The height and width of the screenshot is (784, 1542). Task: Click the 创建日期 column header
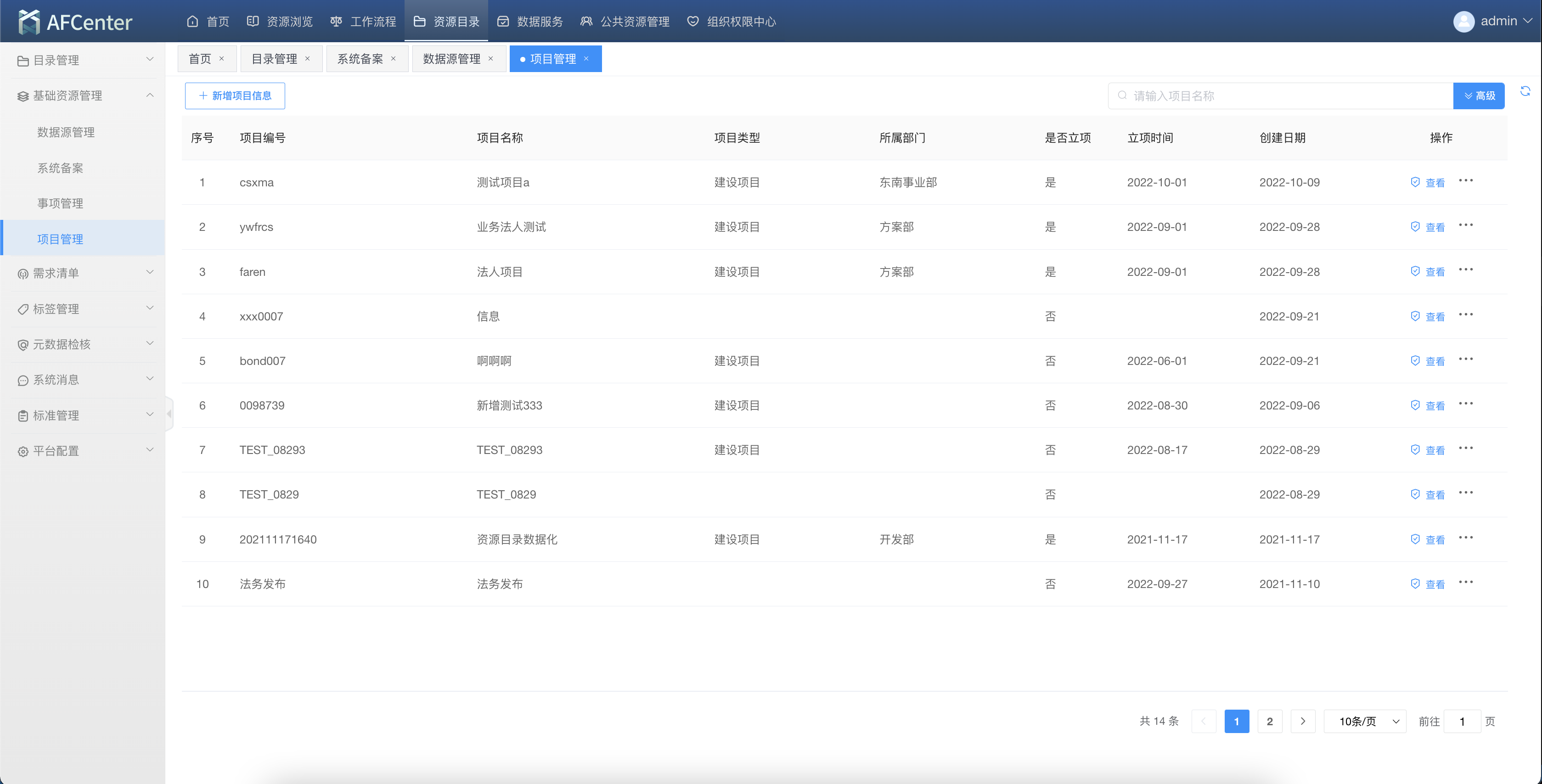tap(1282, 138)
